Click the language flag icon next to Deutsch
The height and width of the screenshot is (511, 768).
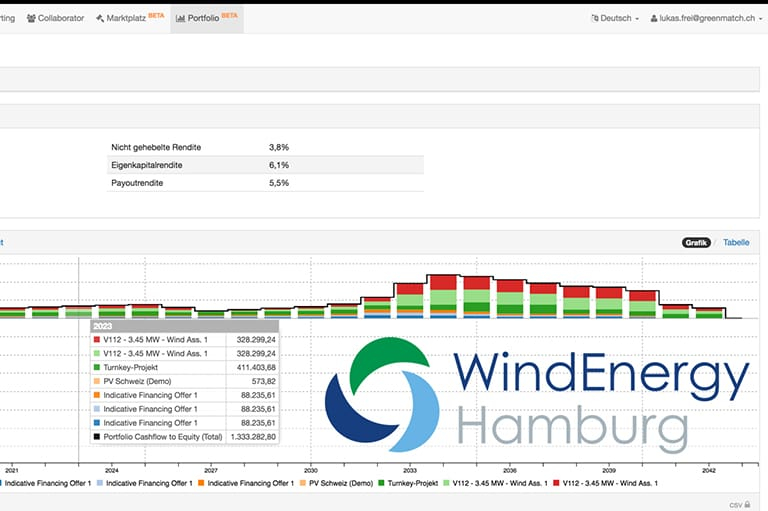pyautogui.click(x=597, y=18)
